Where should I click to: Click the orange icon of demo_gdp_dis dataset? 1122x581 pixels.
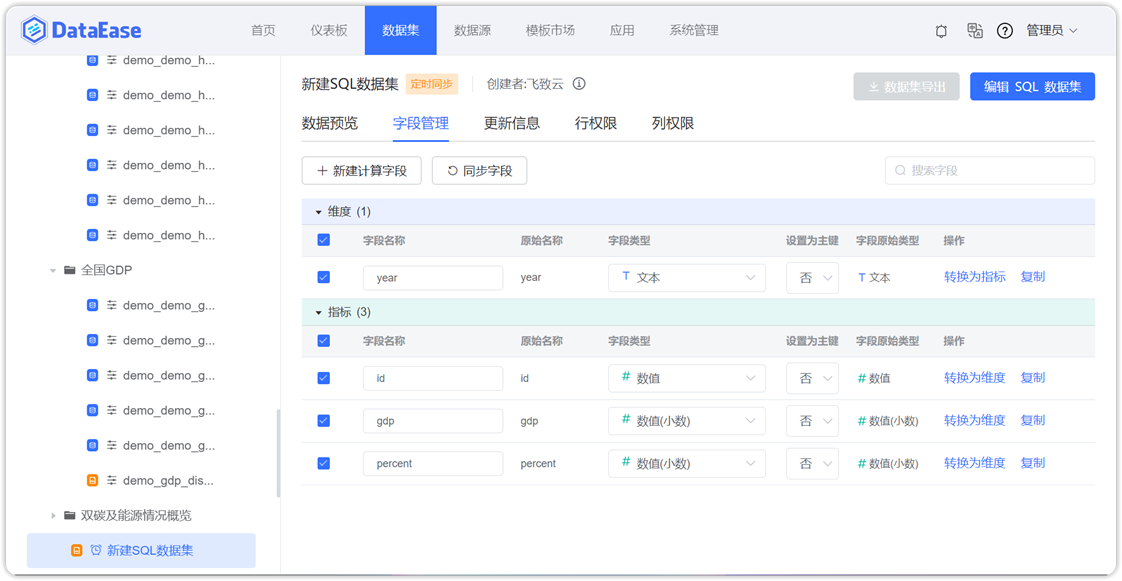point(92,480)
